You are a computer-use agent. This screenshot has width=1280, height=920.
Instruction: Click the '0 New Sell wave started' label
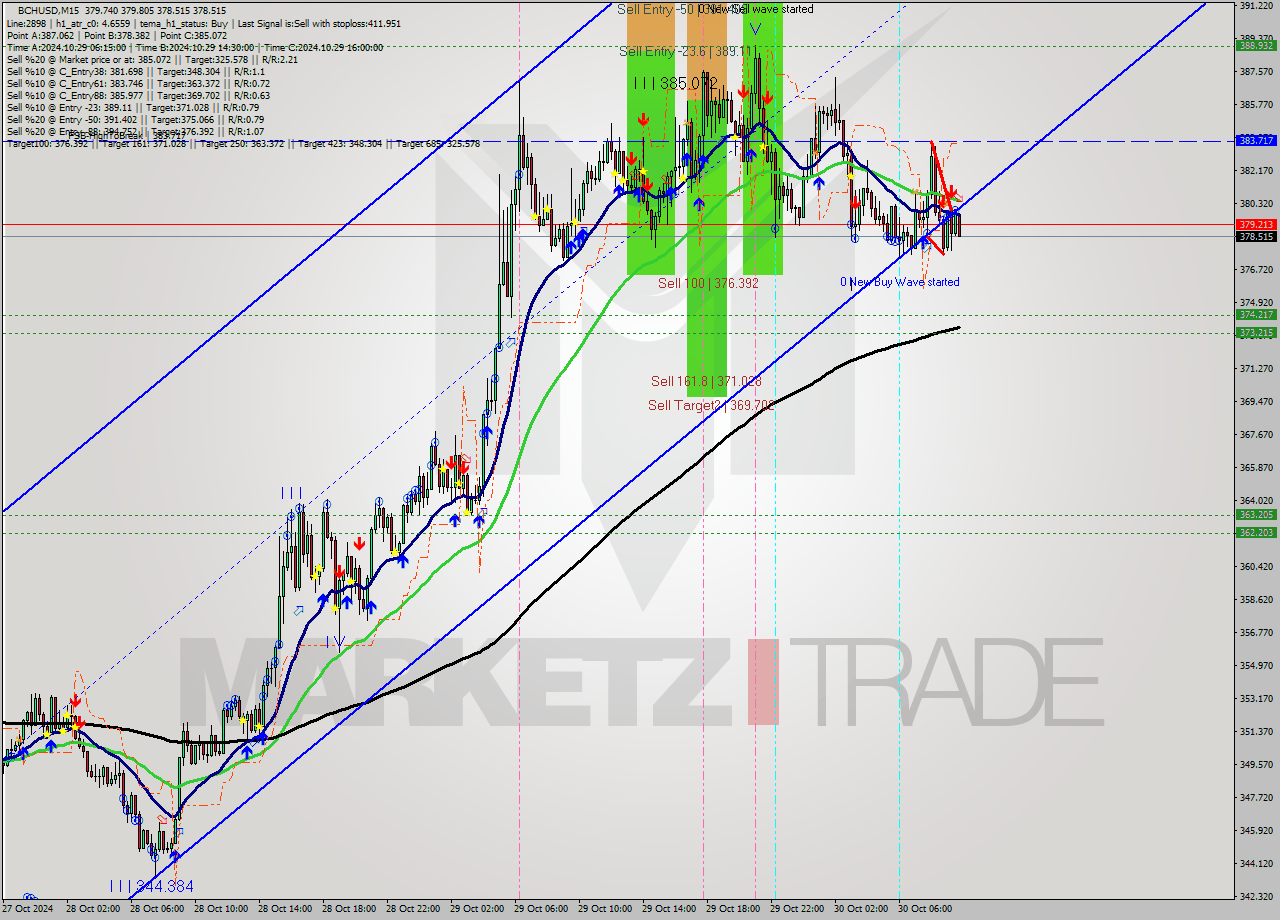[x=755, y=9]
